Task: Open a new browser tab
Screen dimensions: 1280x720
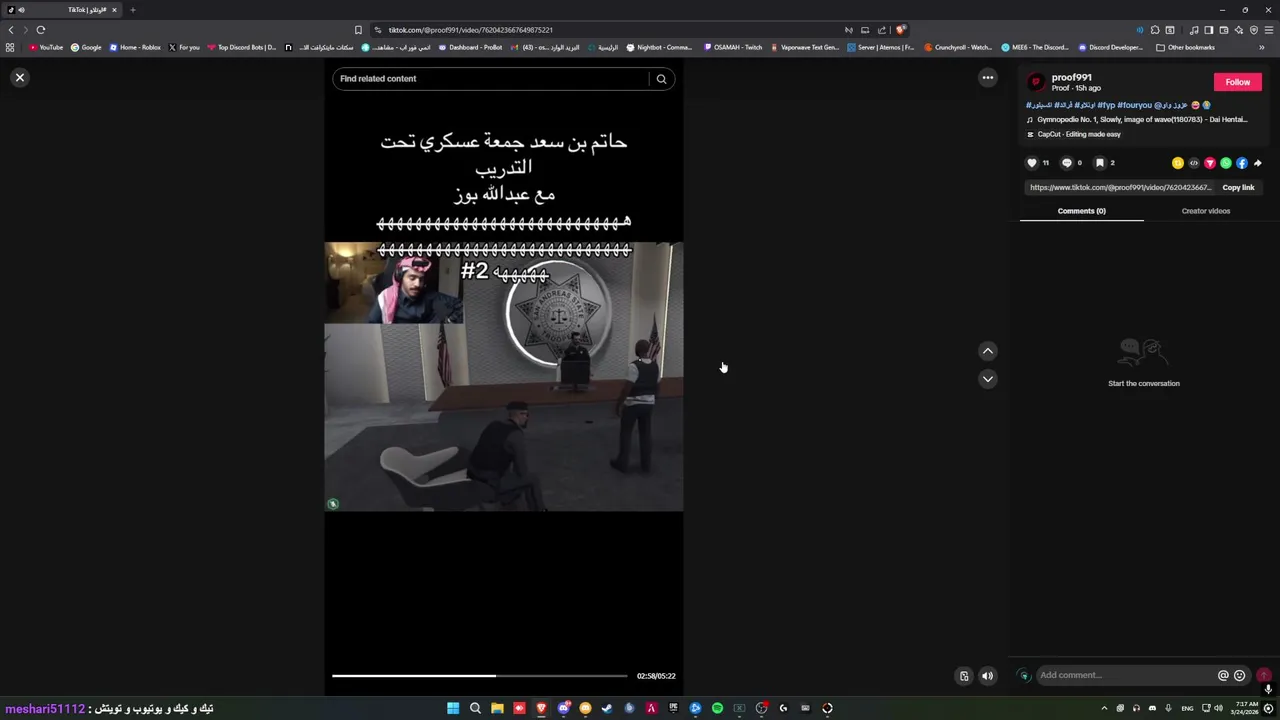Action: [132, 10]
